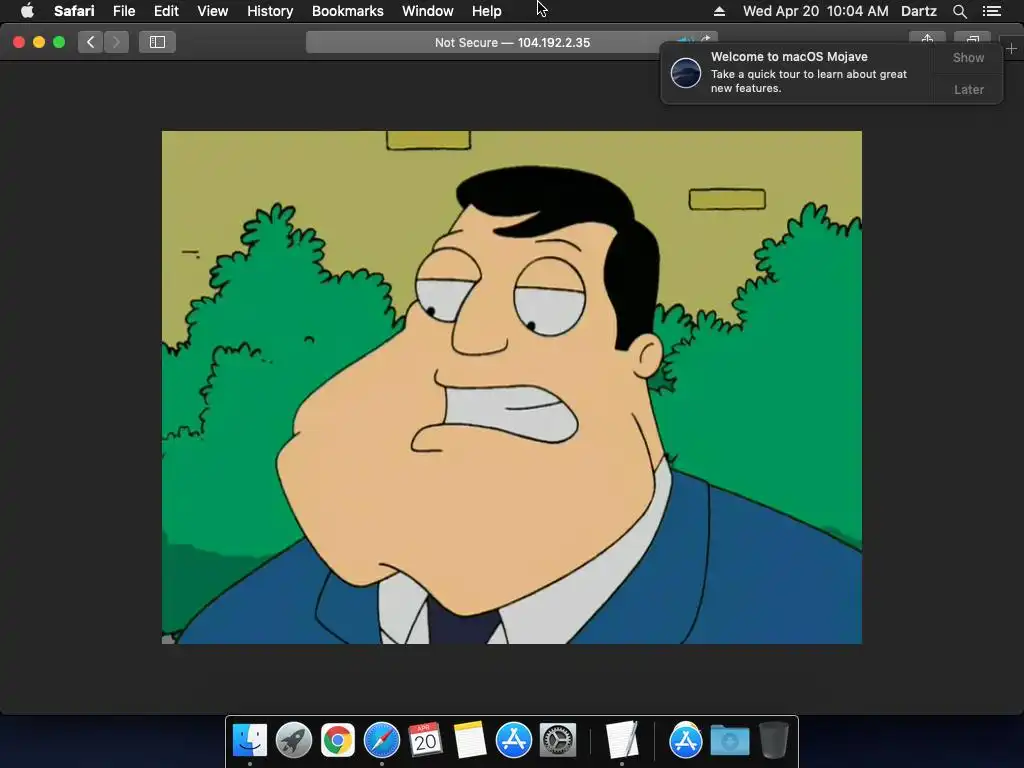Screen dimensions: 1024x768
Task: Open the Window menu
Action: click(x=428, y=11)
